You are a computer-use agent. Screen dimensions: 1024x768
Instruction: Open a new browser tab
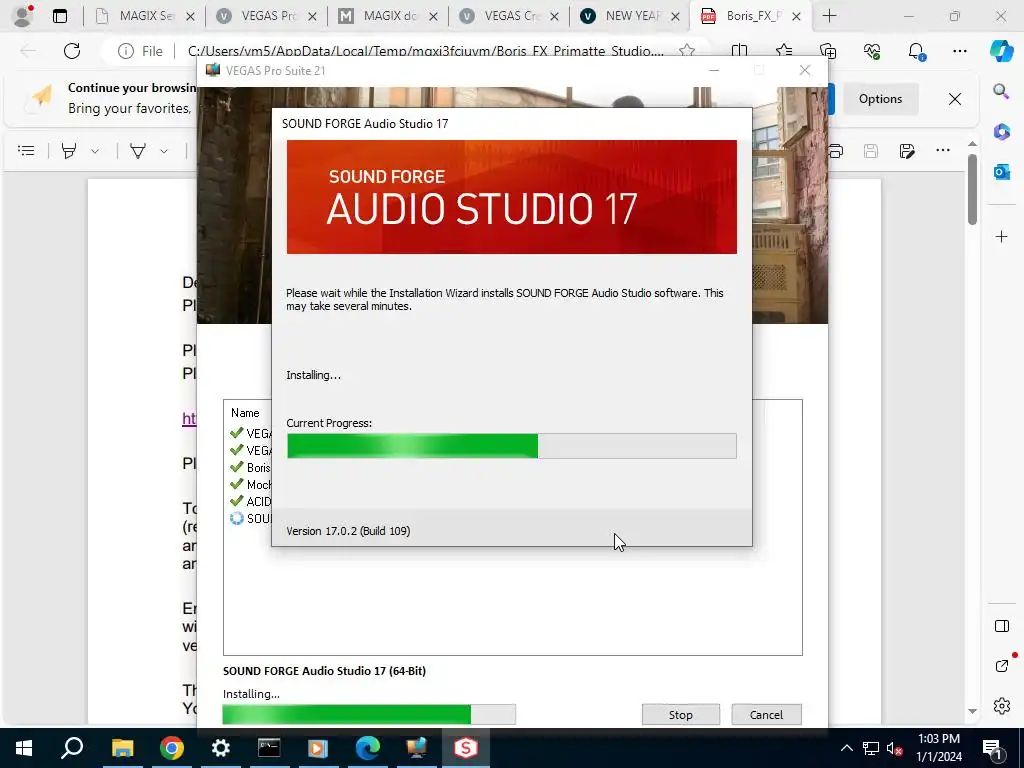829,16
